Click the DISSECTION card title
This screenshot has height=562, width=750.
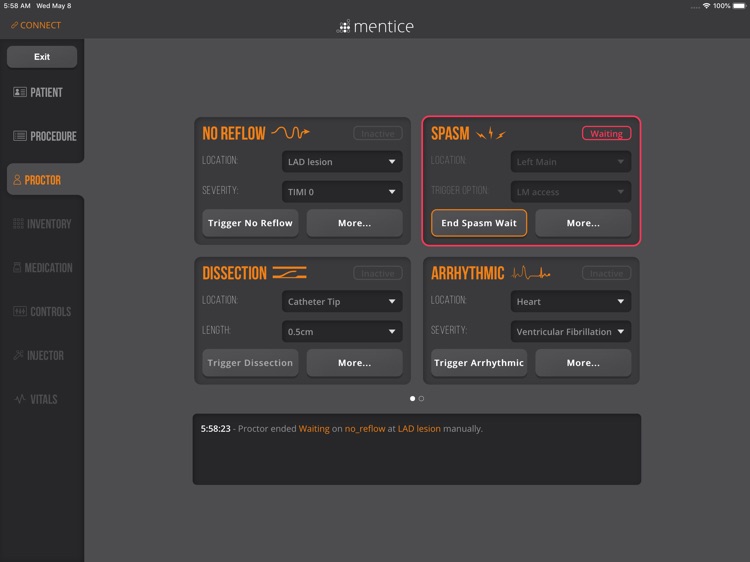tap(234, 273)
